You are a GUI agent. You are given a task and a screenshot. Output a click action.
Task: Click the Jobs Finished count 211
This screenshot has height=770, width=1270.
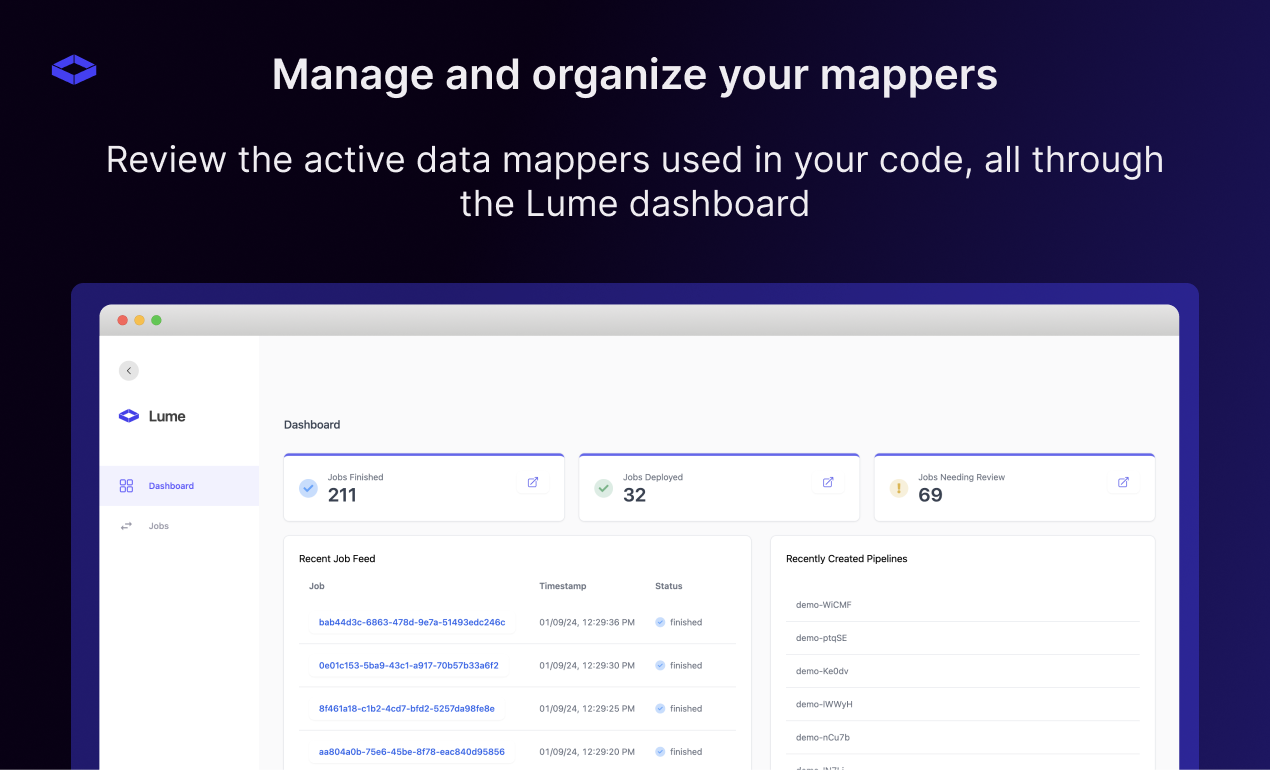(342, 495)
